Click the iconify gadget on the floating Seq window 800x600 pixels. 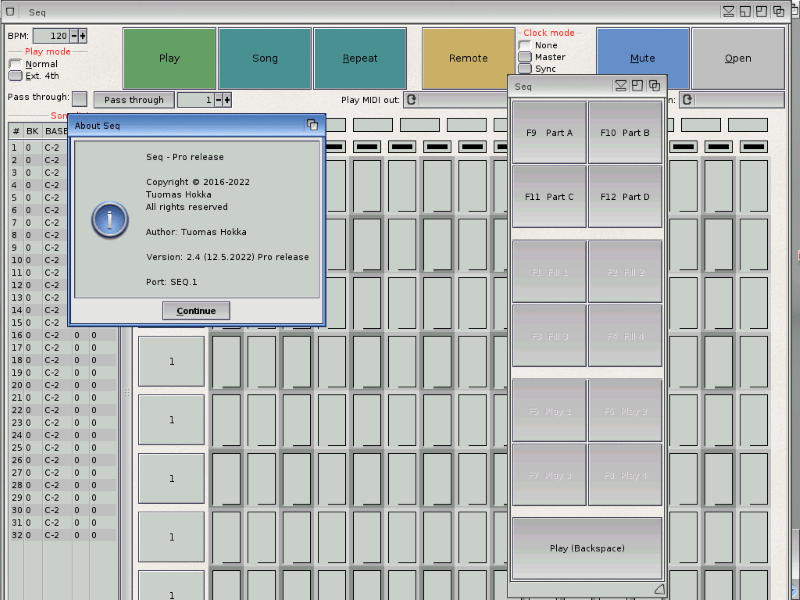tap(621, 86)
